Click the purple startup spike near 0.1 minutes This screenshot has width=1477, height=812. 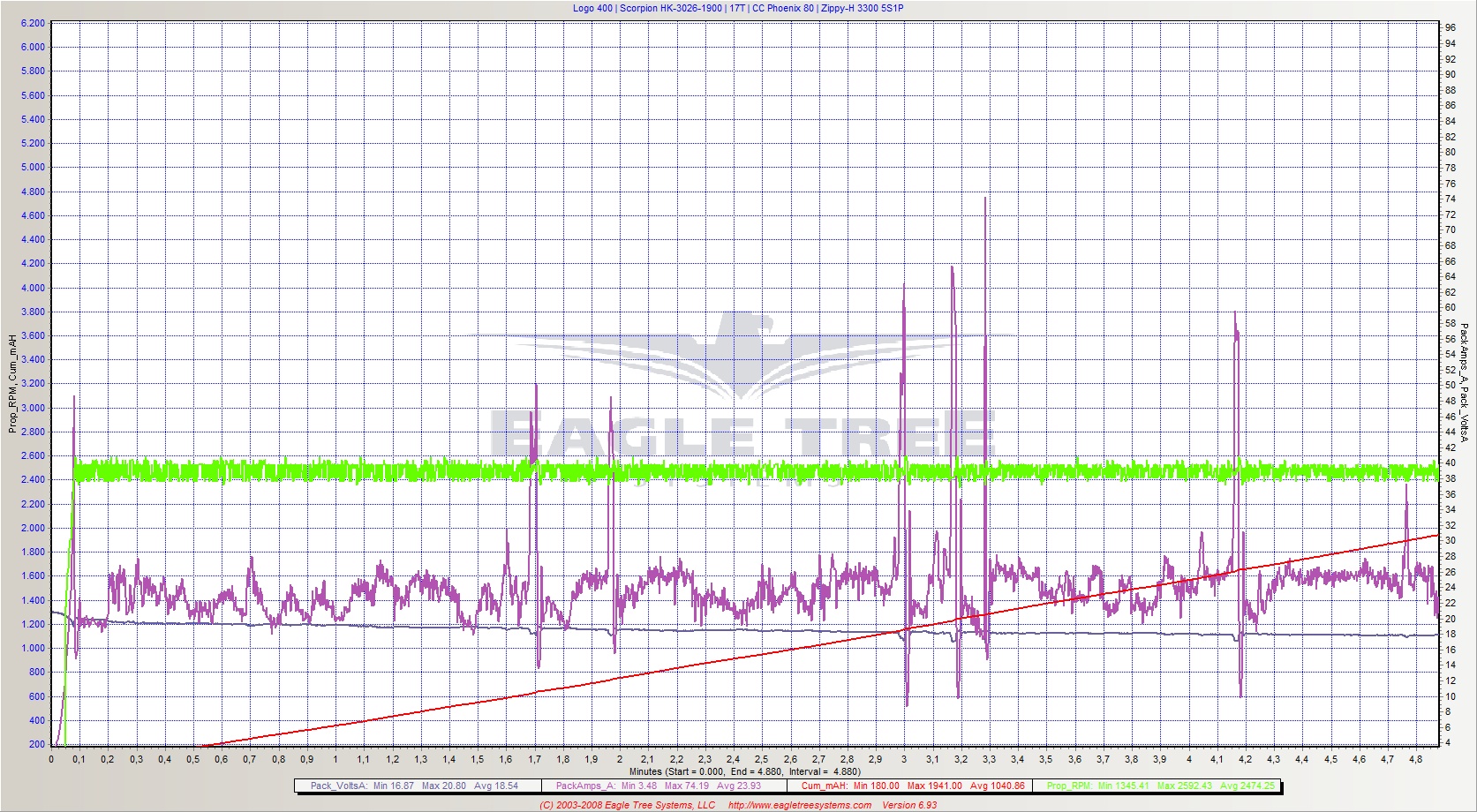tap(74, 399)
